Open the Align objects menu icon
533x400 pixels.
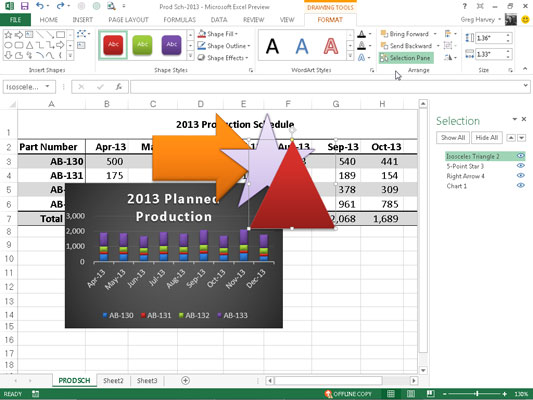(448, 34)
